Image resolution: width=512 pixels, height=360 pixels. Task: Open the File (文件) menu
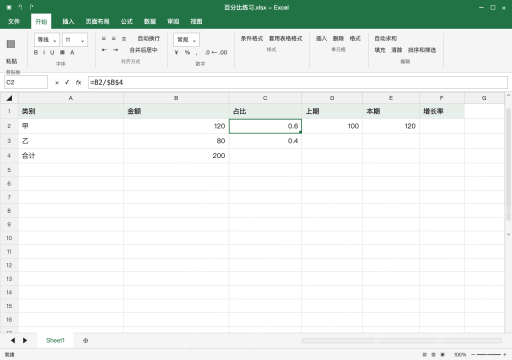14,21
